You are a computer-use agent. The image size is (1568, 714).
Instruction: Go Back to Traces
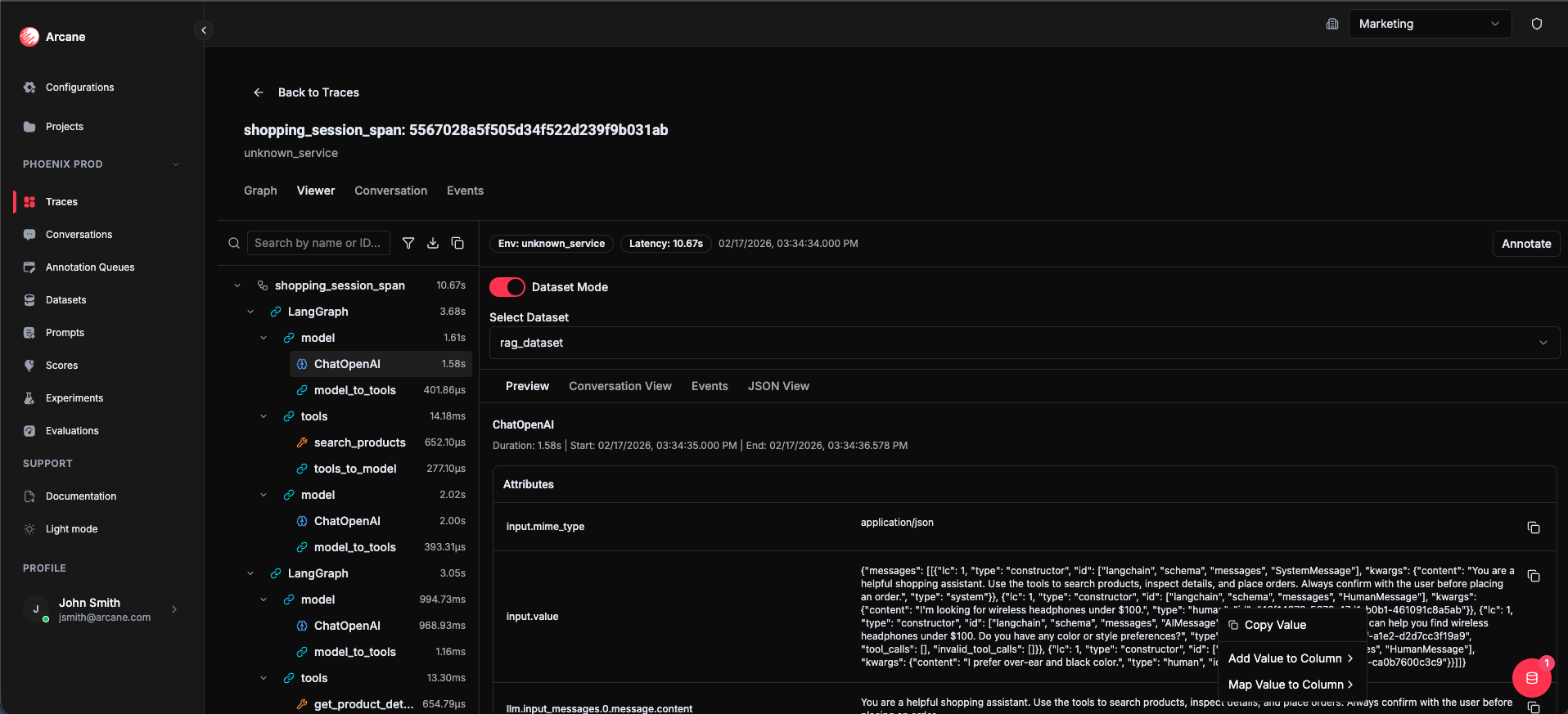[318, 92]
